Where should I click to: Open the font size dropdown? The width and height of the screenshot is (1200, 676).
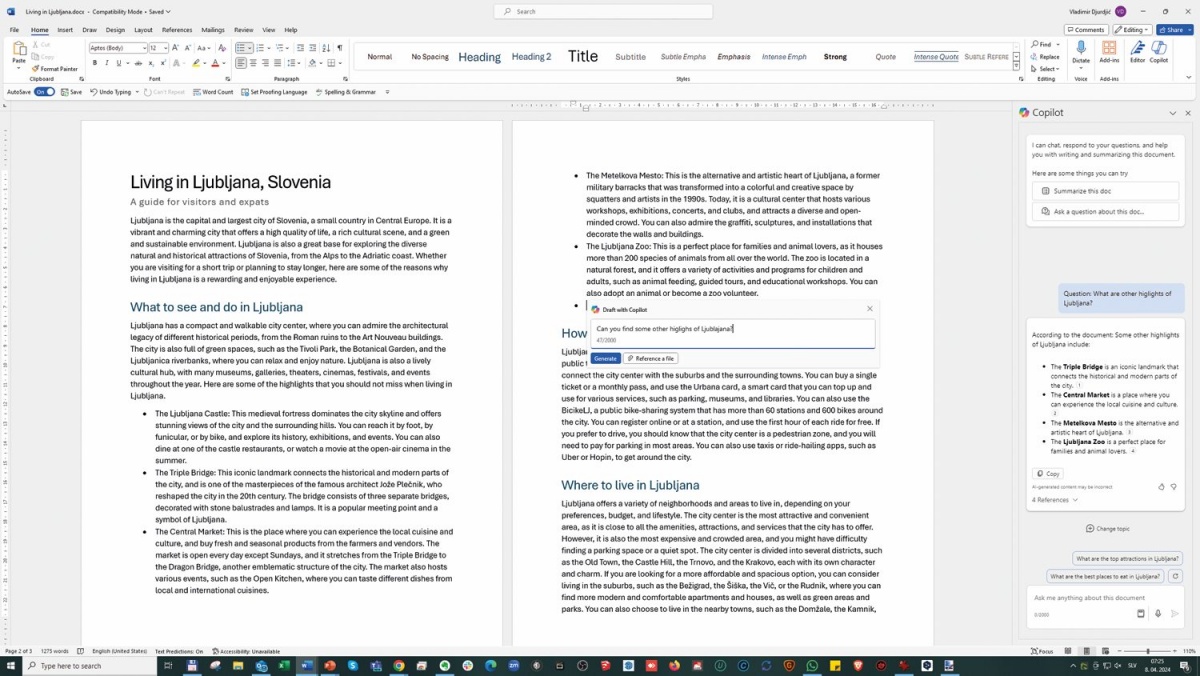tap(164, 48)
